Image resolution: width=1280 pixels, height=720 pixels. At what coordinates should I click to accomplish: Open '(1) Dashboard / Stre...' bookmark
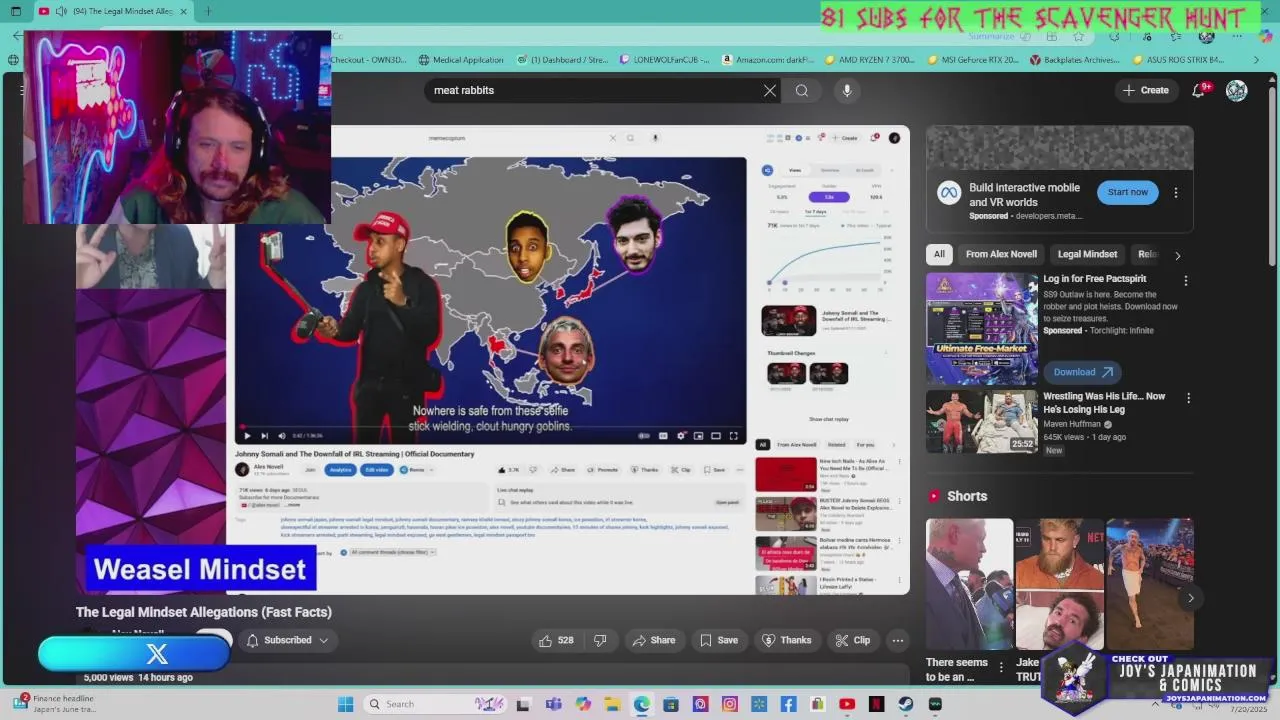(x=562, y=60)
